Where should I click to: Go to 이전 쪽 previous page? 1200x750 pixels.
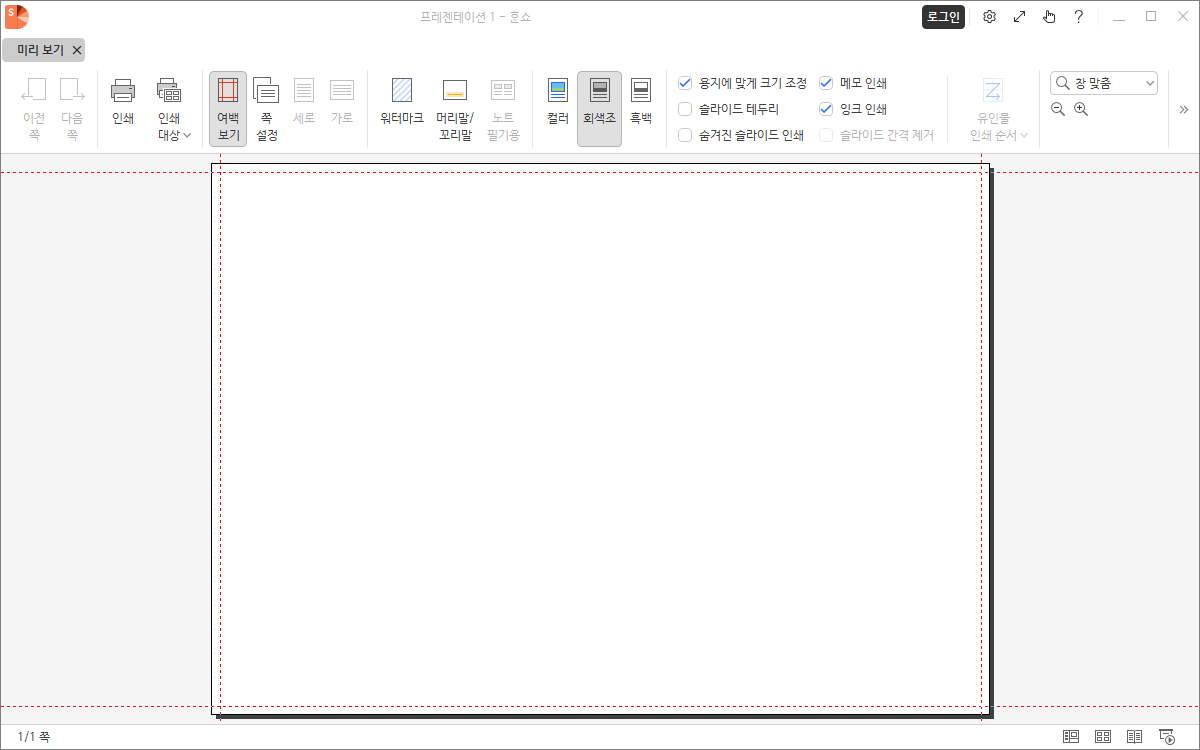(34, 109)
